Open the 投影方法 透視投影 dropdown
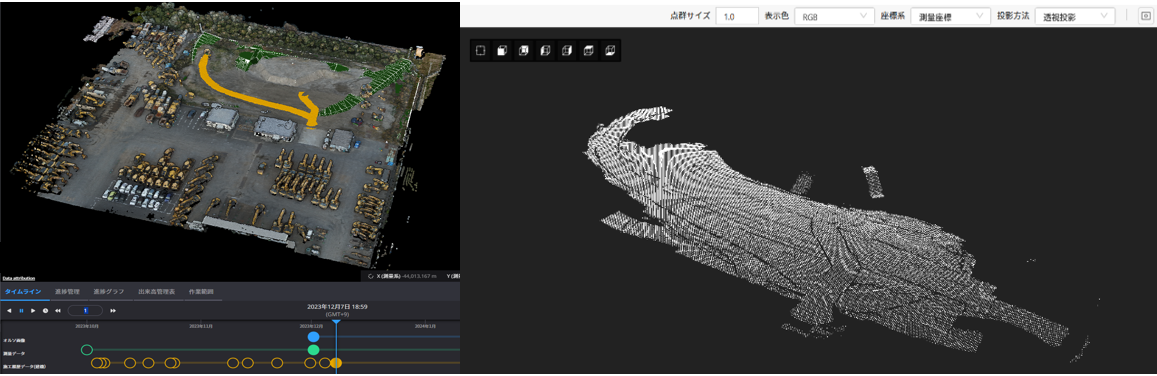 coord(1074,16)
